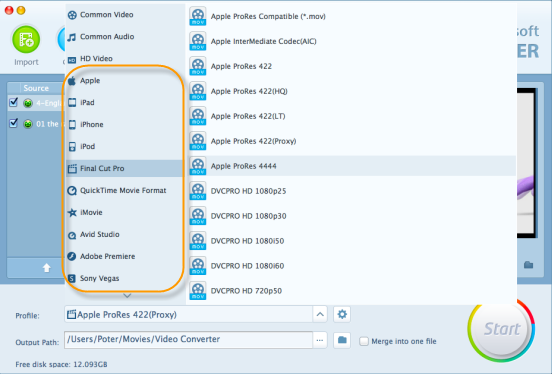Click the mov icon beside DVCPRO HD 720p50
This screenshot has width=552, height=374.
coord(197,291)
